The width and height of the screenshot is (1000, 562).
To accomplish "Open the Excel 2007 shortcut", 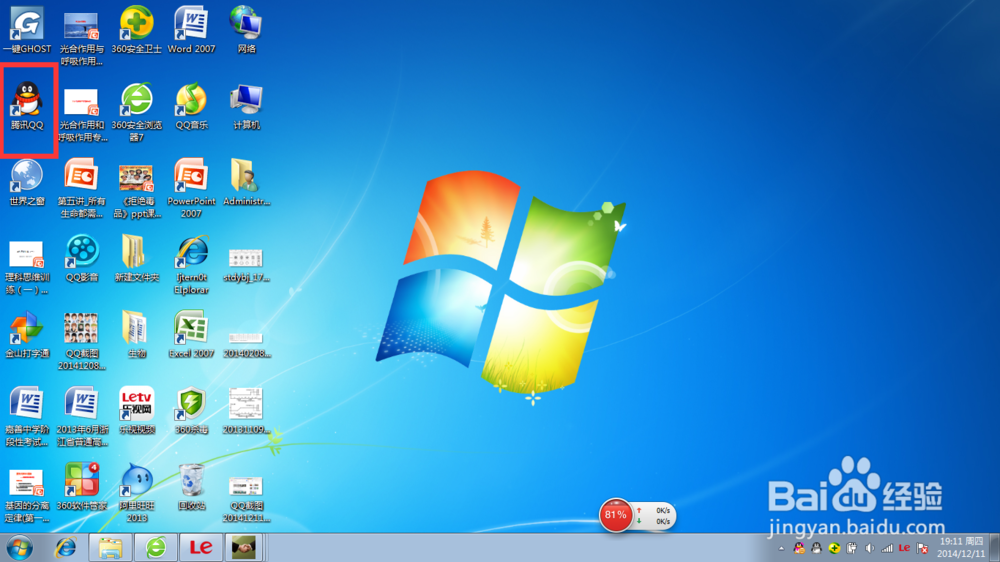I will [x=191, y=335].
